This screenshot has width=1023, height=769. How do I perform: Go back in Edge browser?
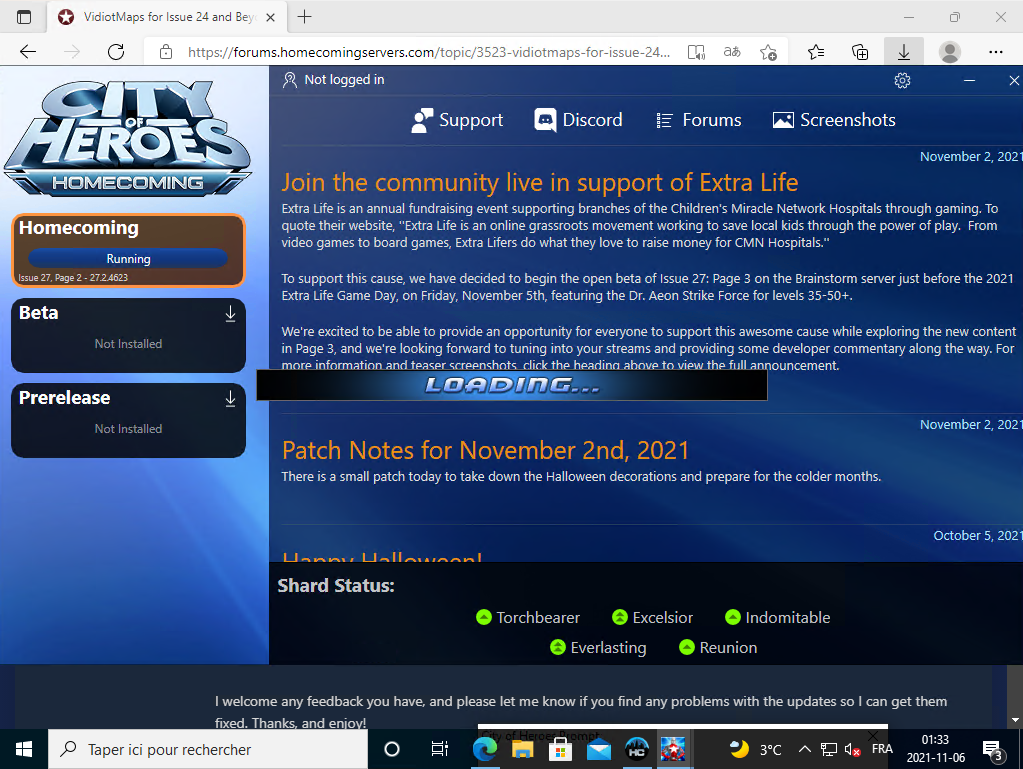[28, 52]
